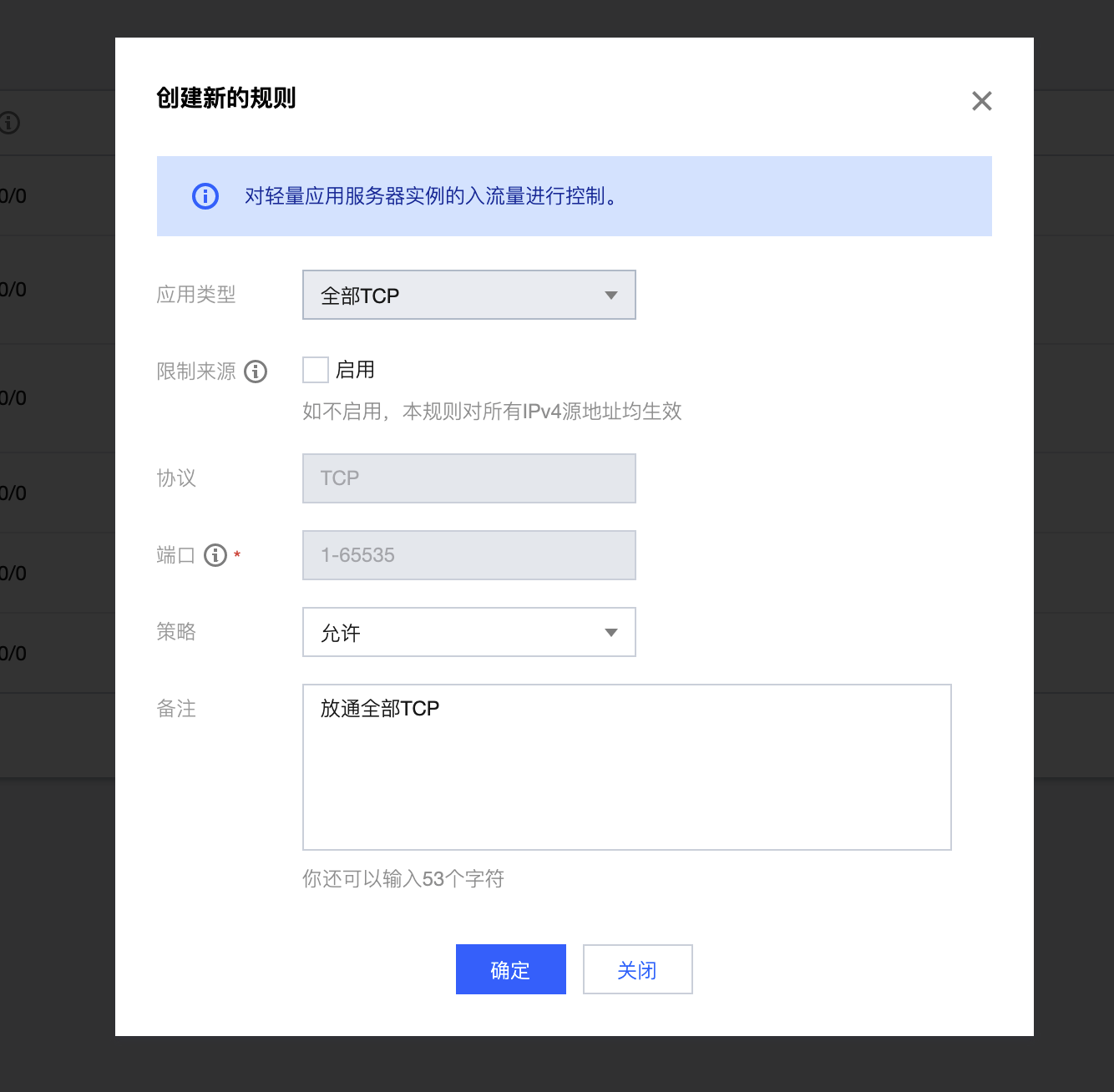This screenshot has width=1114, height=1092.
Task: Open the 应用类型 dropdown showing 全部TCP
Action: click(469, 295)
